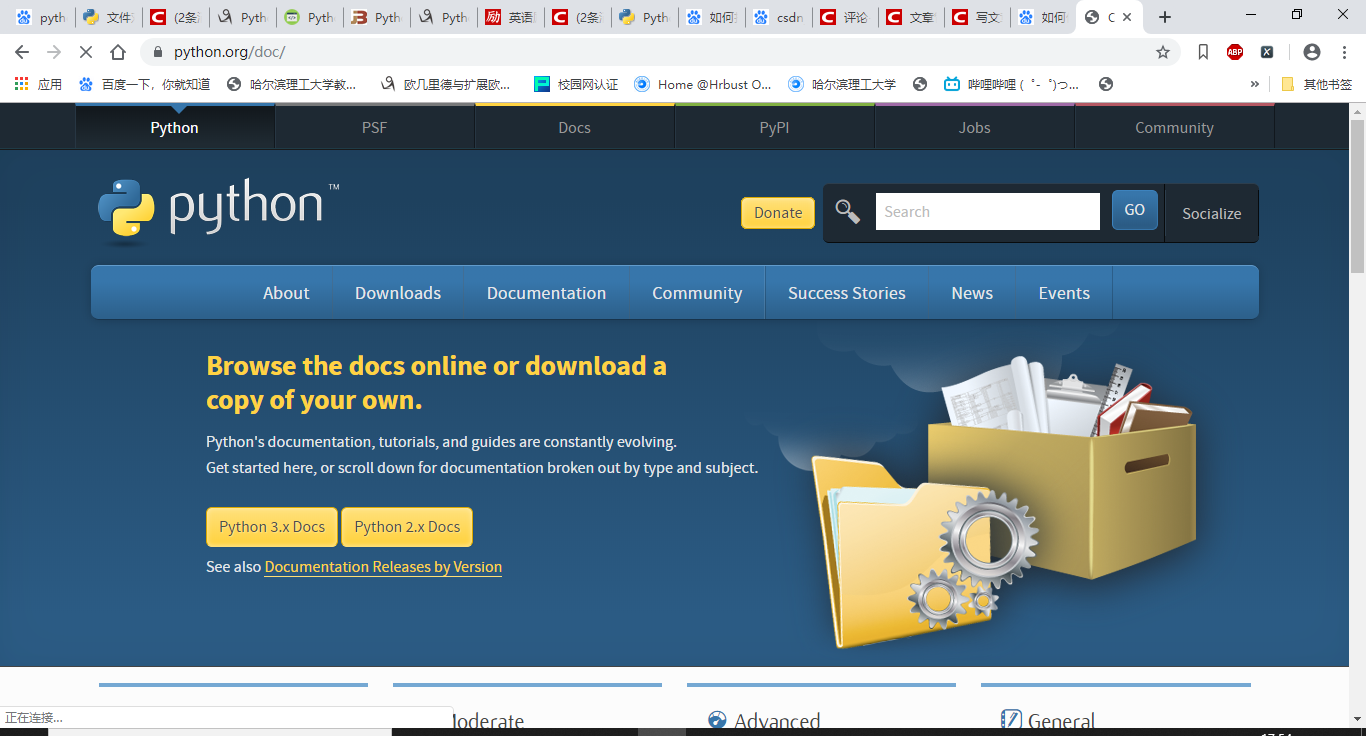Click the Python 3.x Docs button

click(272, 527)
